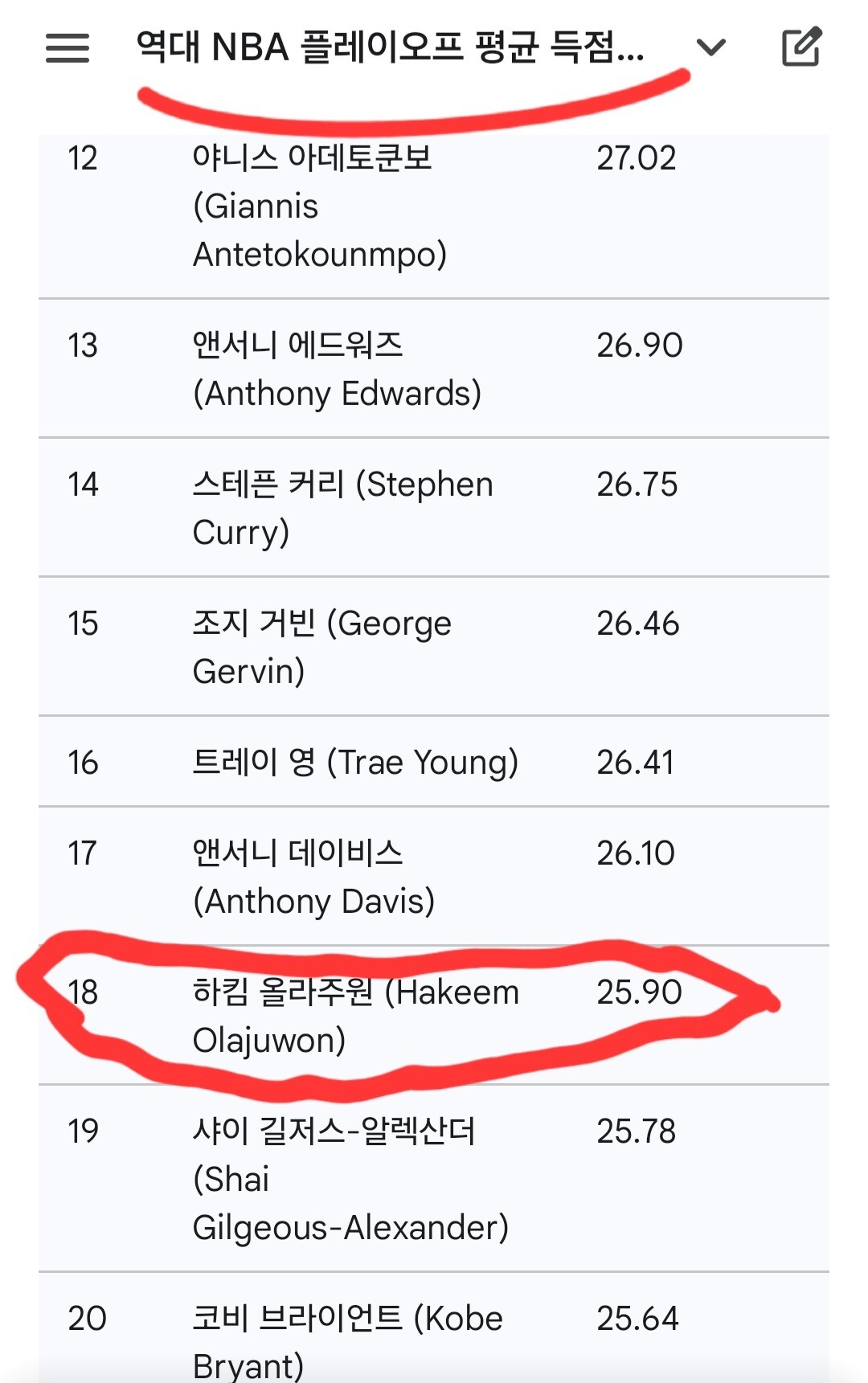The image size is (868, 1383).
Task: Select the Giannis Antetokounmpo row name
Action: (319, 207)
